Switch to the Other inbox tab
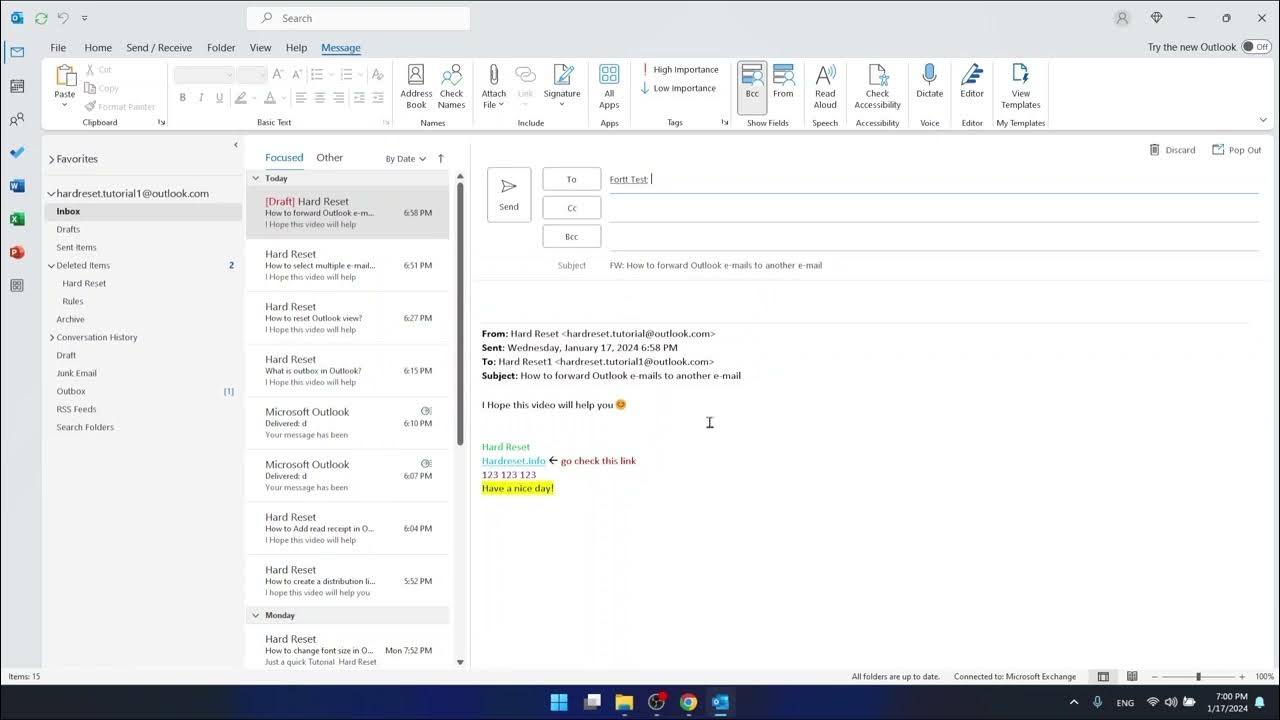This screenshot has width=1280, height=720. 329,157
